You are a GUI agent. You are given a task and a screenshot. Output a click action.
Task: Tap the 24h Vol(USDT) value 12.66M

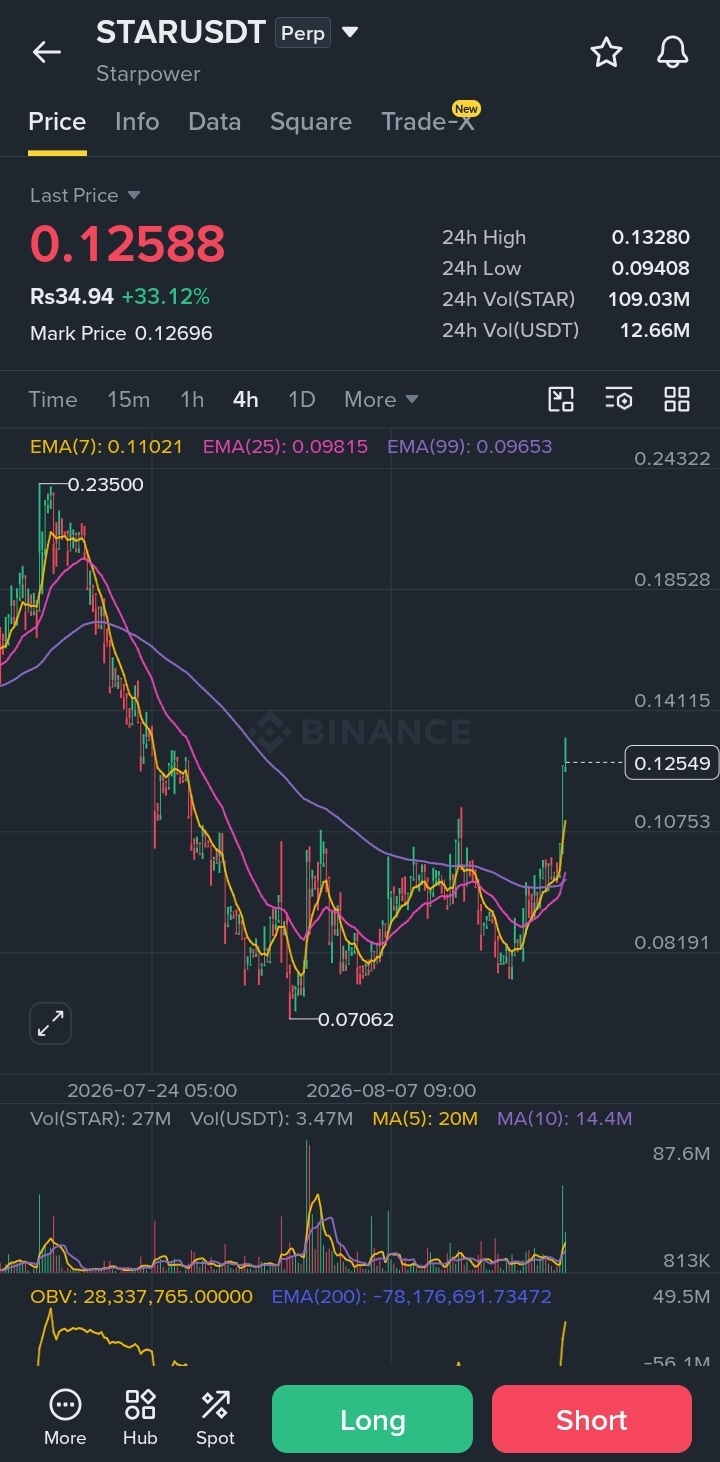pyautogui.click(x=655, y=331)
